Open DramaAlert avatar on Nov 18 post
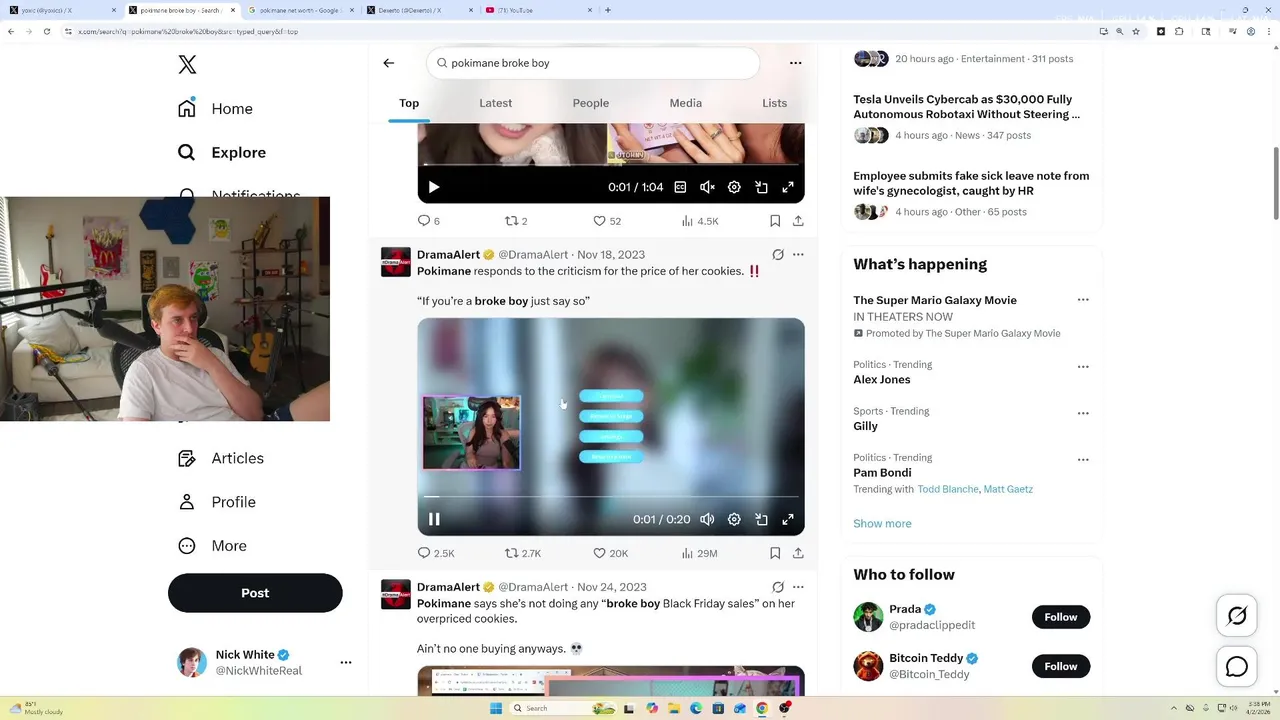 396,262
